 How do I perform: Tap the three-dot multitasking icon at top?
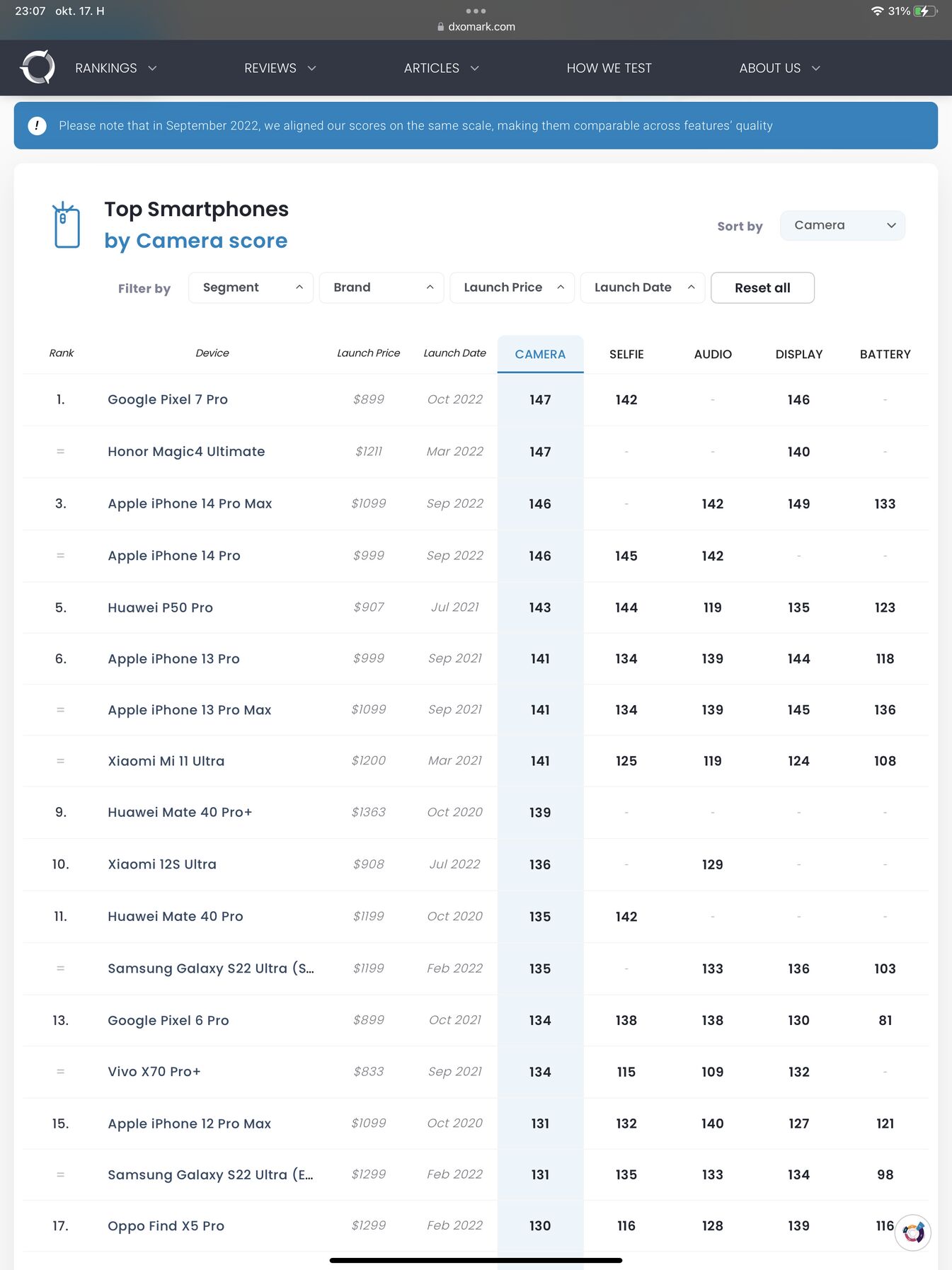tap(476, 11)
